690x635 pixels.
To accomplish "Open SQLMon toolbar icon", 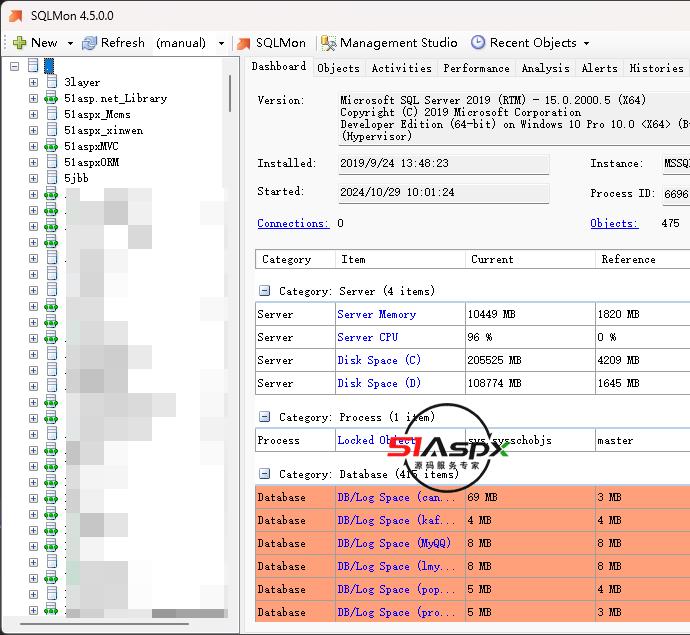I will pyautogui.click(x=243, y=43).
